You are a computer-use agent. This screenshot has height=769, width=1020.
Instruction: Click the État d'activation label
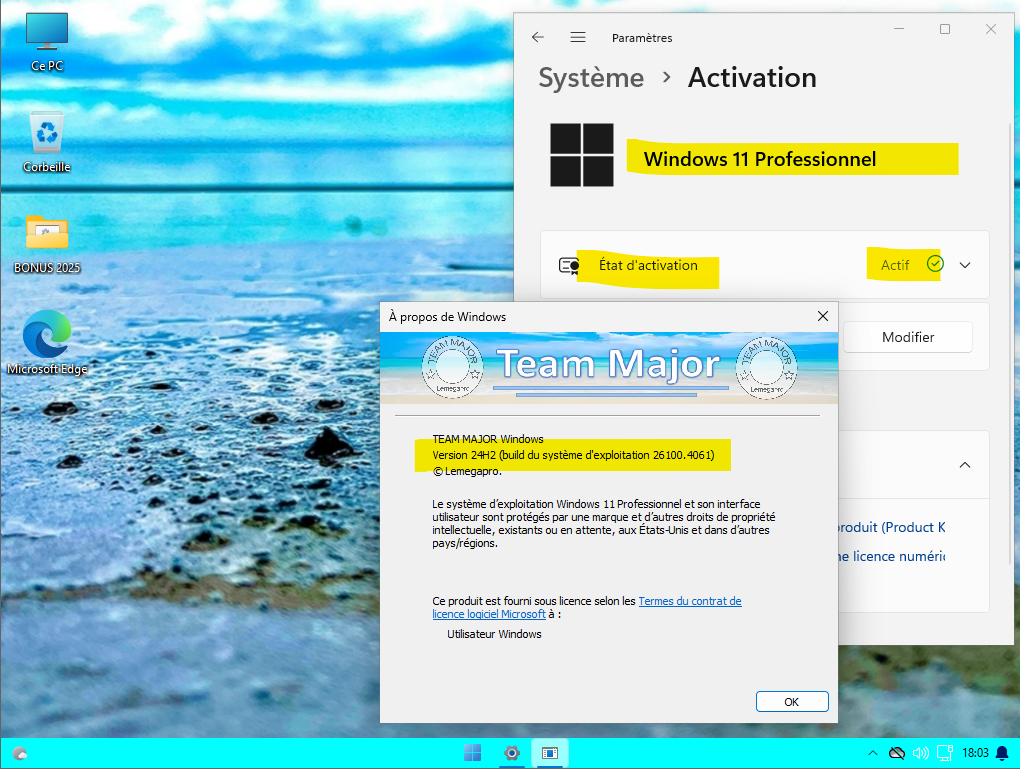[648, 265]
